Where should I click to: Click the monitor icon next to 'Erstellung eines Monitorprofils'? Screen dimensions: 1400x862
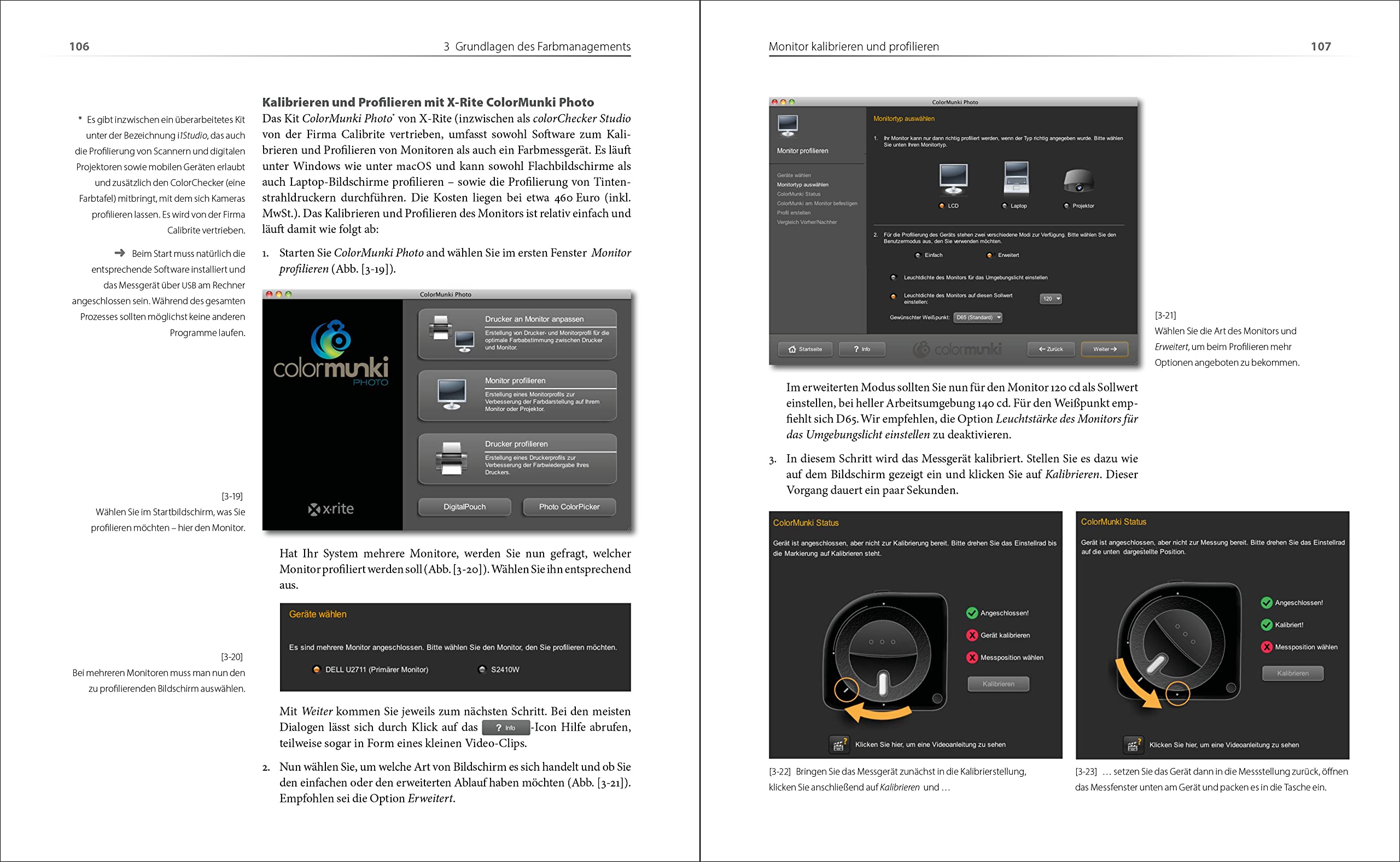pyautogui.click(x=452, y=395)
